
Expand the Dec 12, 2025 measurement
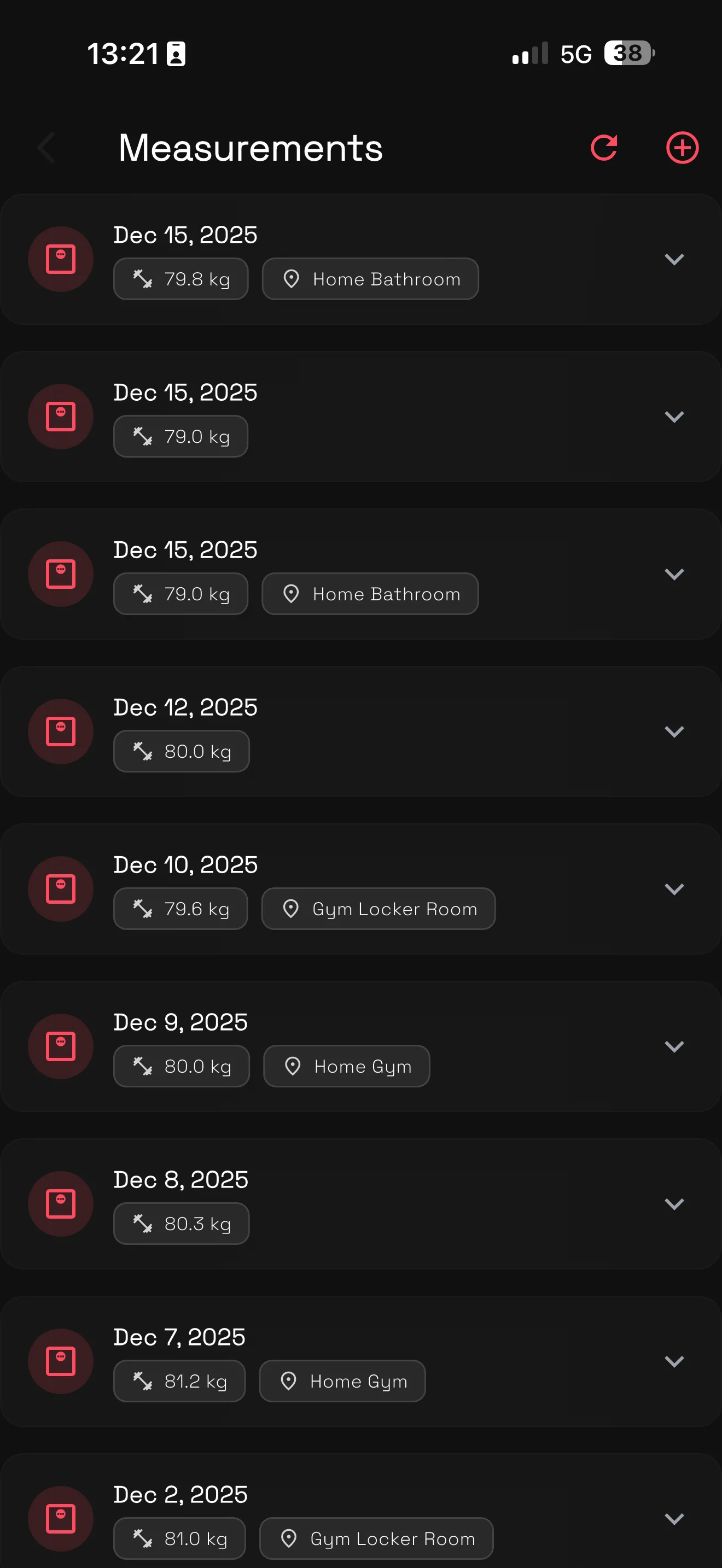tap(674, 732)
